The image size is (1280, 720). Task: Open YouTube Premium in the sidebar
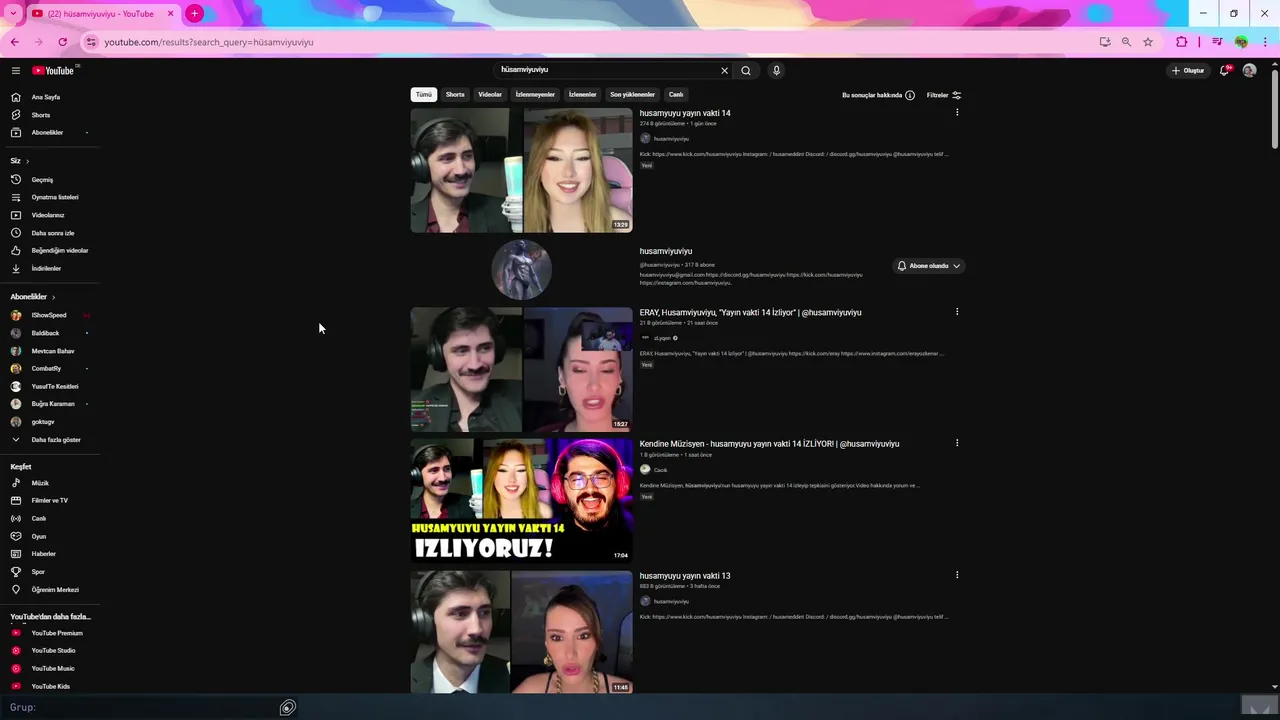50,633
